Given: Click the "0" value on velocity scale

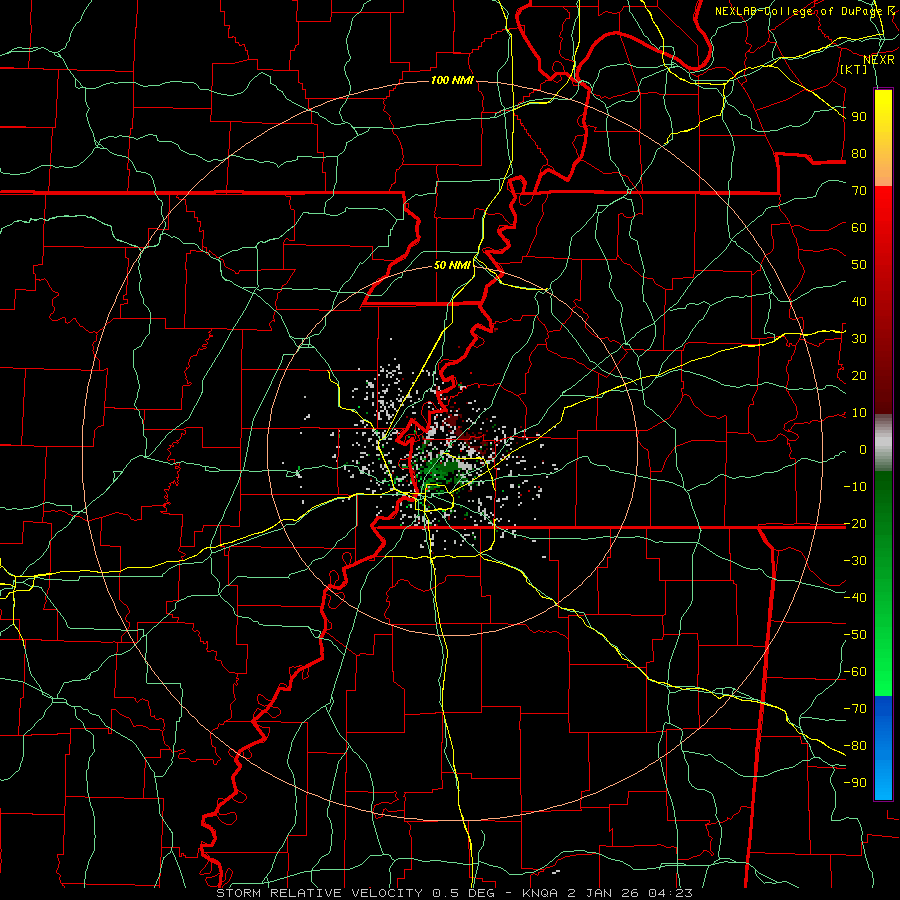Looking at the screenshot, I should point(863,449).
